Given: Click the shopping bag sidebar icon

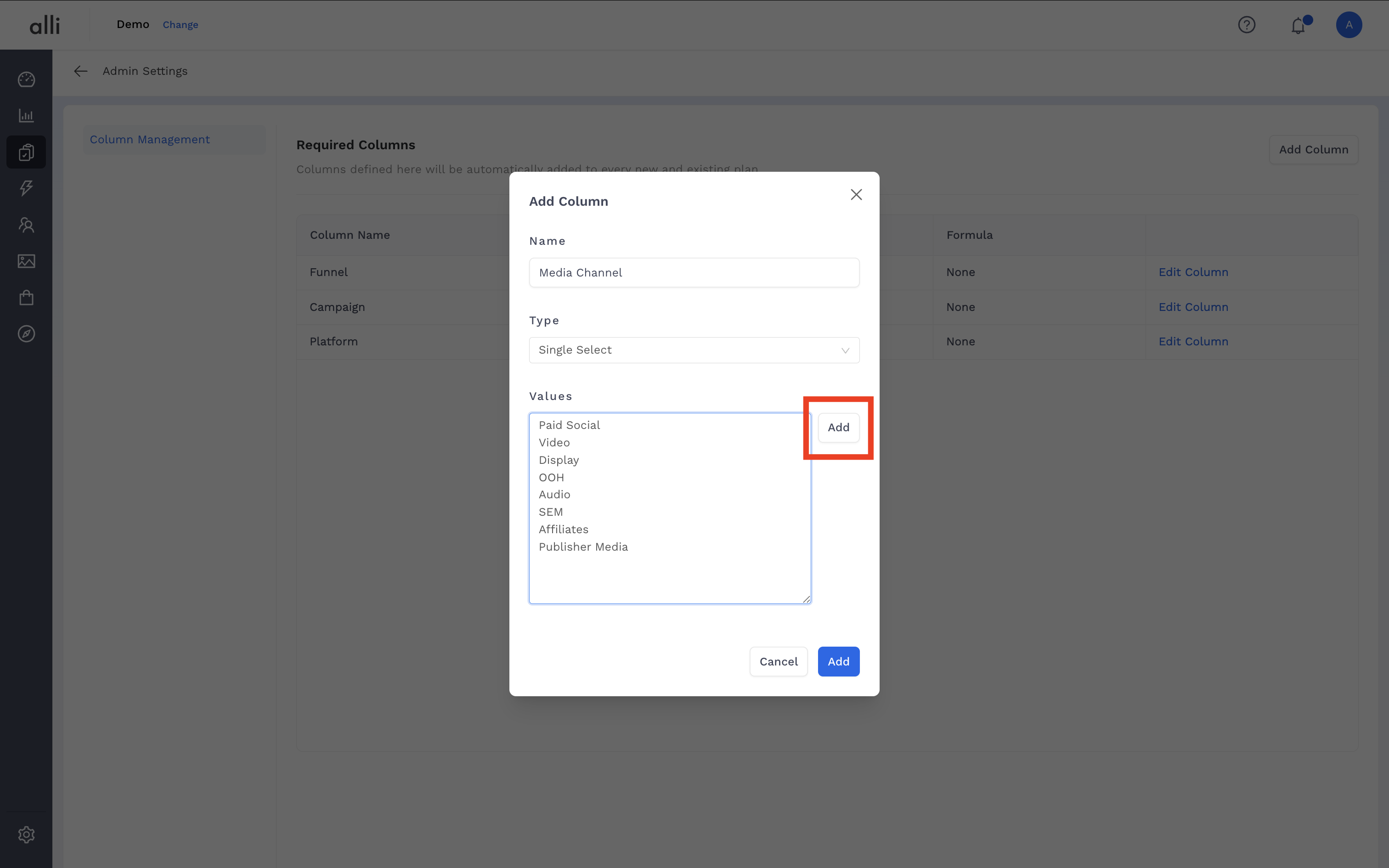Looking at the screenshot, I should [x=26, y=298].
